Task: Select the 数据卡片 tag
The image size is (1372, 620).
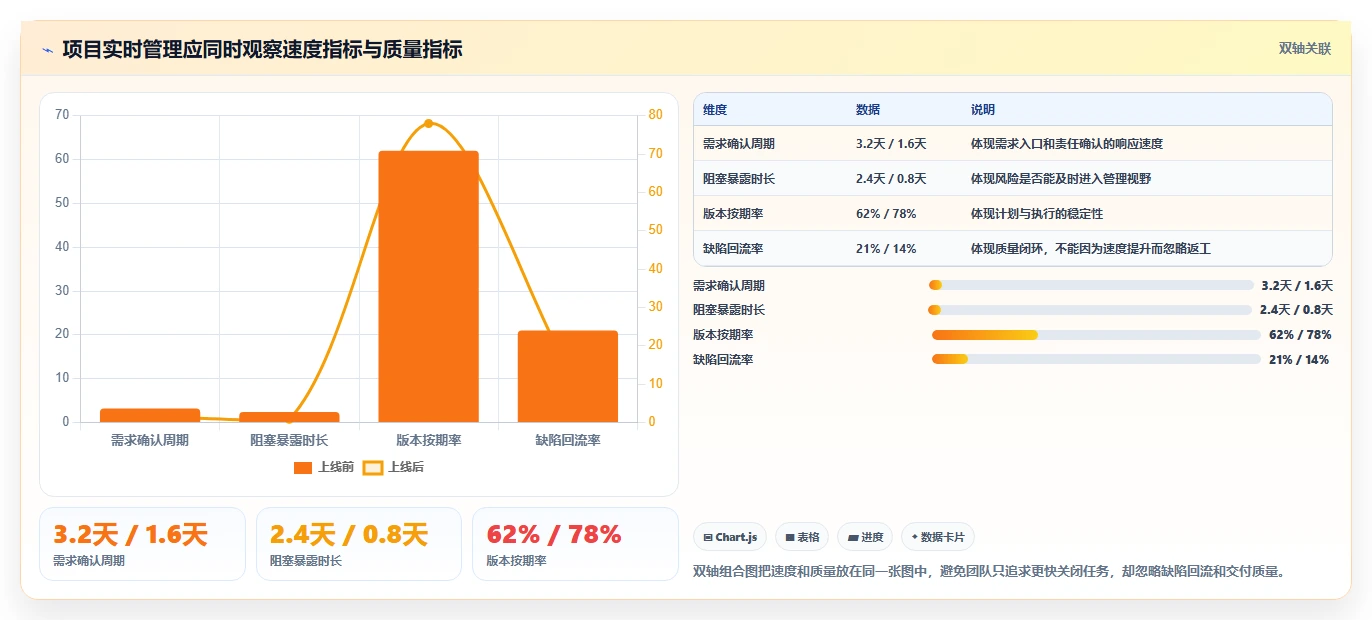Action: [x=937, y=537]
